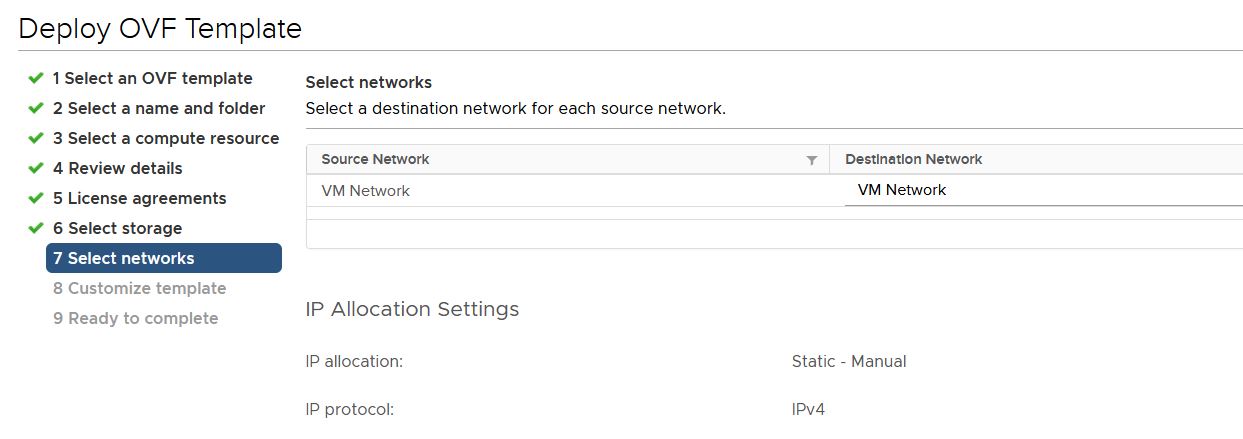This screenshot has height=439, width=1243.
Task: Click step 9 Ready to complete
Action: [x=135, y=318]
